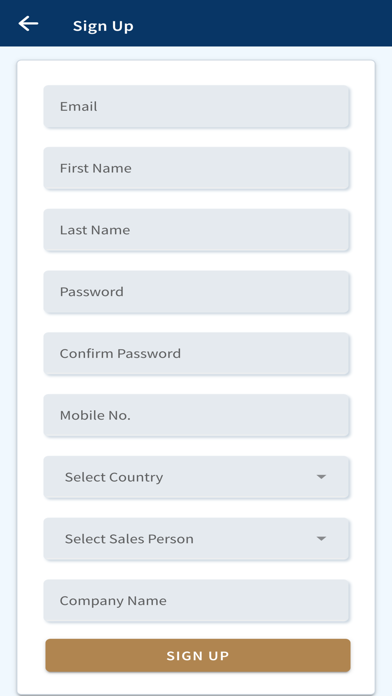Focus the Company Name field
The width and height of the screenshot is (392, 696).
click(196, 601)
